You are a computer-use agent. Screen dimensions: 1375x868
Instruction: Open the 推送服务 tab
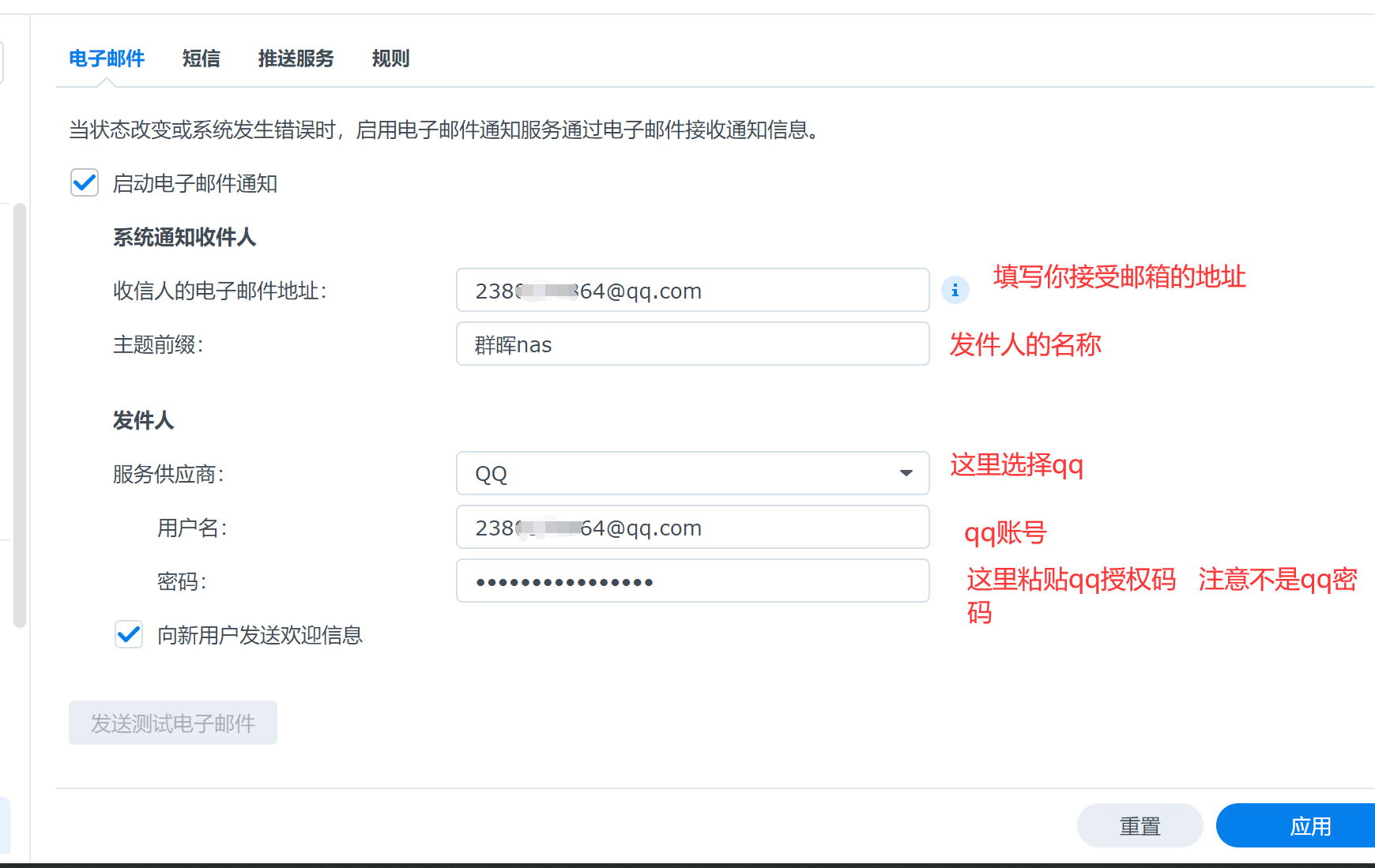[x=296, y=58]
